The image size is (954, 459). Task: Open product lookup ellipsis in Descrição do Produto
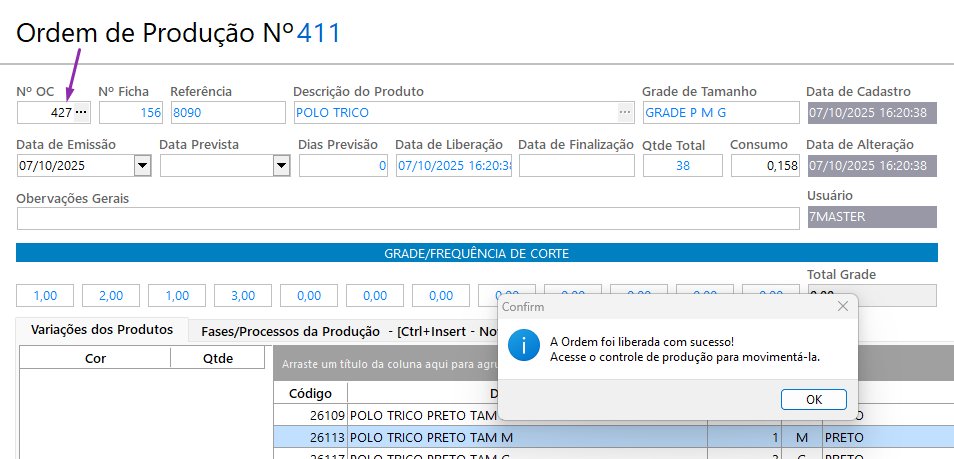click(625, 113)
